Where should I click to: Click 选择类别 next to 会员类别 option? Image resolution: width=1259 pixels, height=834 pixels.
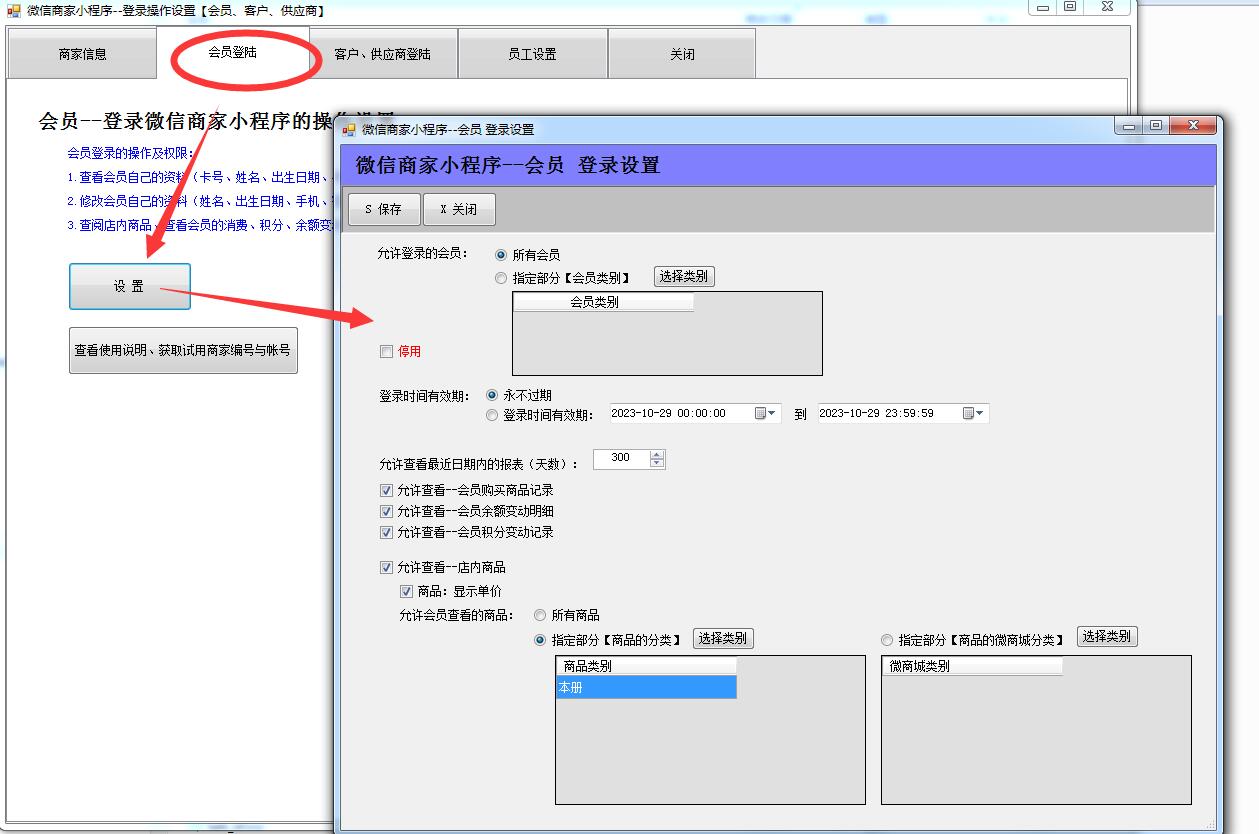pyautogui.click(x=685, y=276)
